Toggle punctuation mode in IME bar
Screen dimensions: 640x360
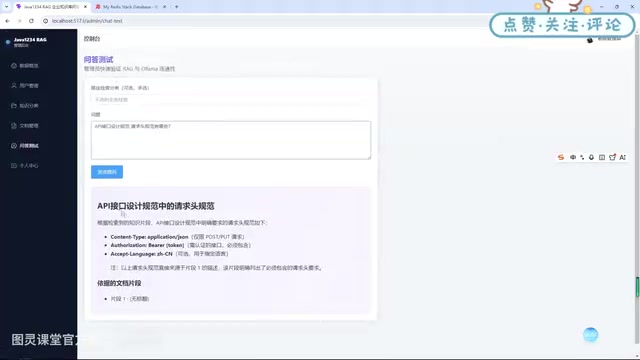click(x=582, y=158)
